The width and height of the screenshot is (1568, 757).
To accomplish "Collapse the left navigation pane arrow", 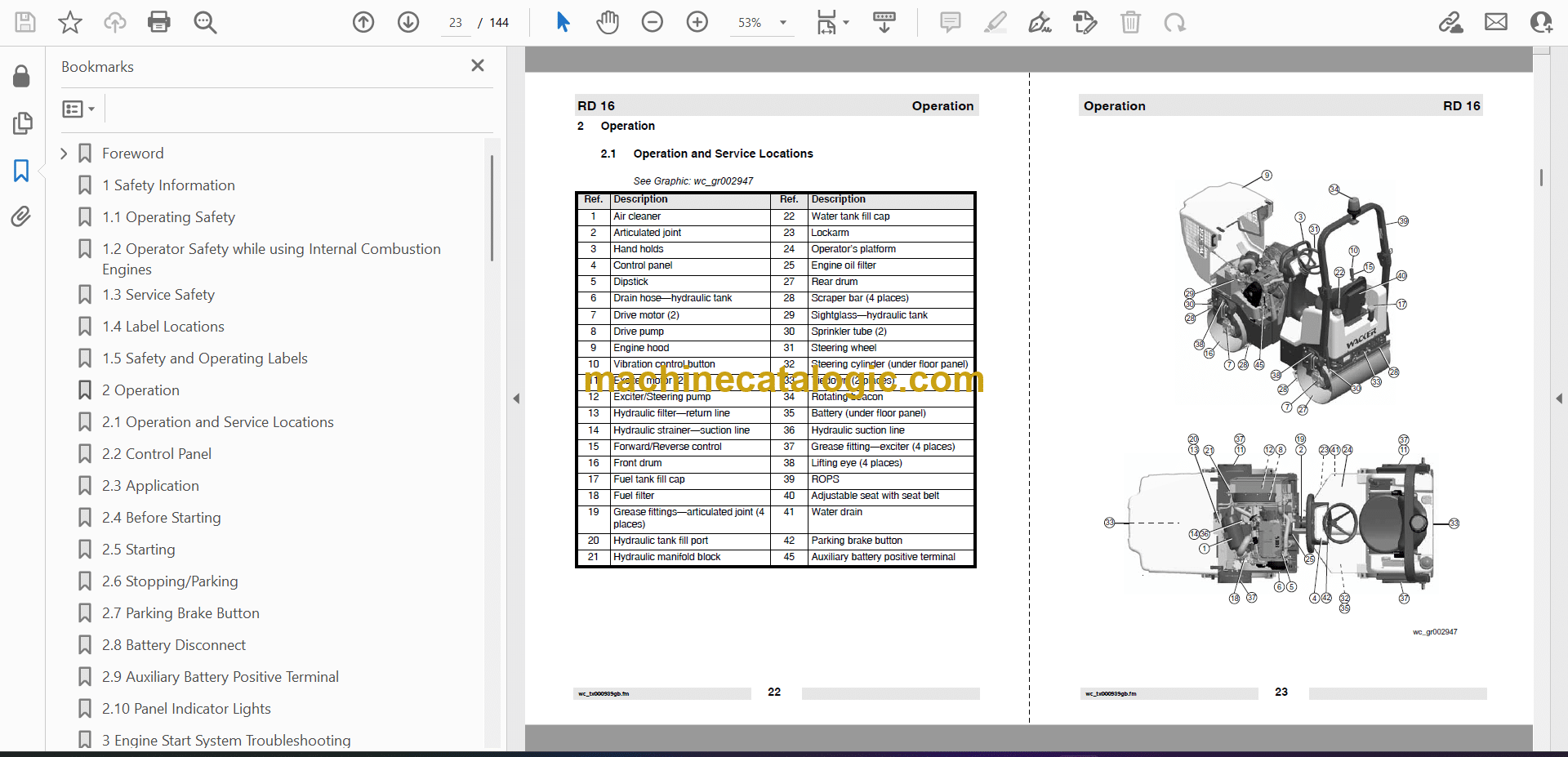I will (x=516, y=399).
